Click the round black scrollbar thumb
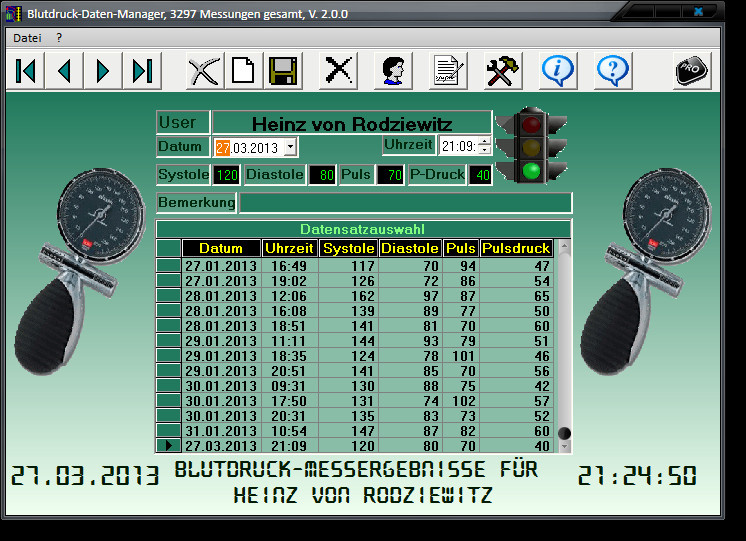The image size is (746, 541). tap(564, 433)
